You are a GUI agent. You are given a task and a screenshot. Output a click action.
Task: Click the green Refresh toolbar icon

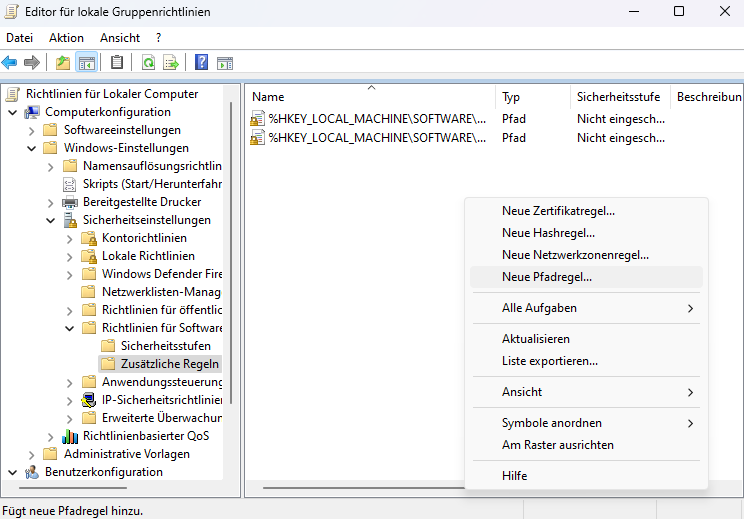[x=148, y=62]
